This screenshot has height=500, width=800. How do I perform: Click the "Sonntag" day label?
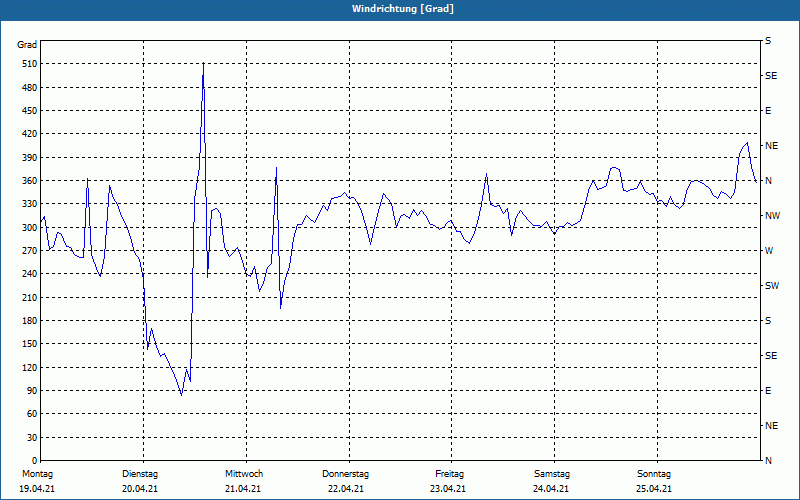coord(654,474)
